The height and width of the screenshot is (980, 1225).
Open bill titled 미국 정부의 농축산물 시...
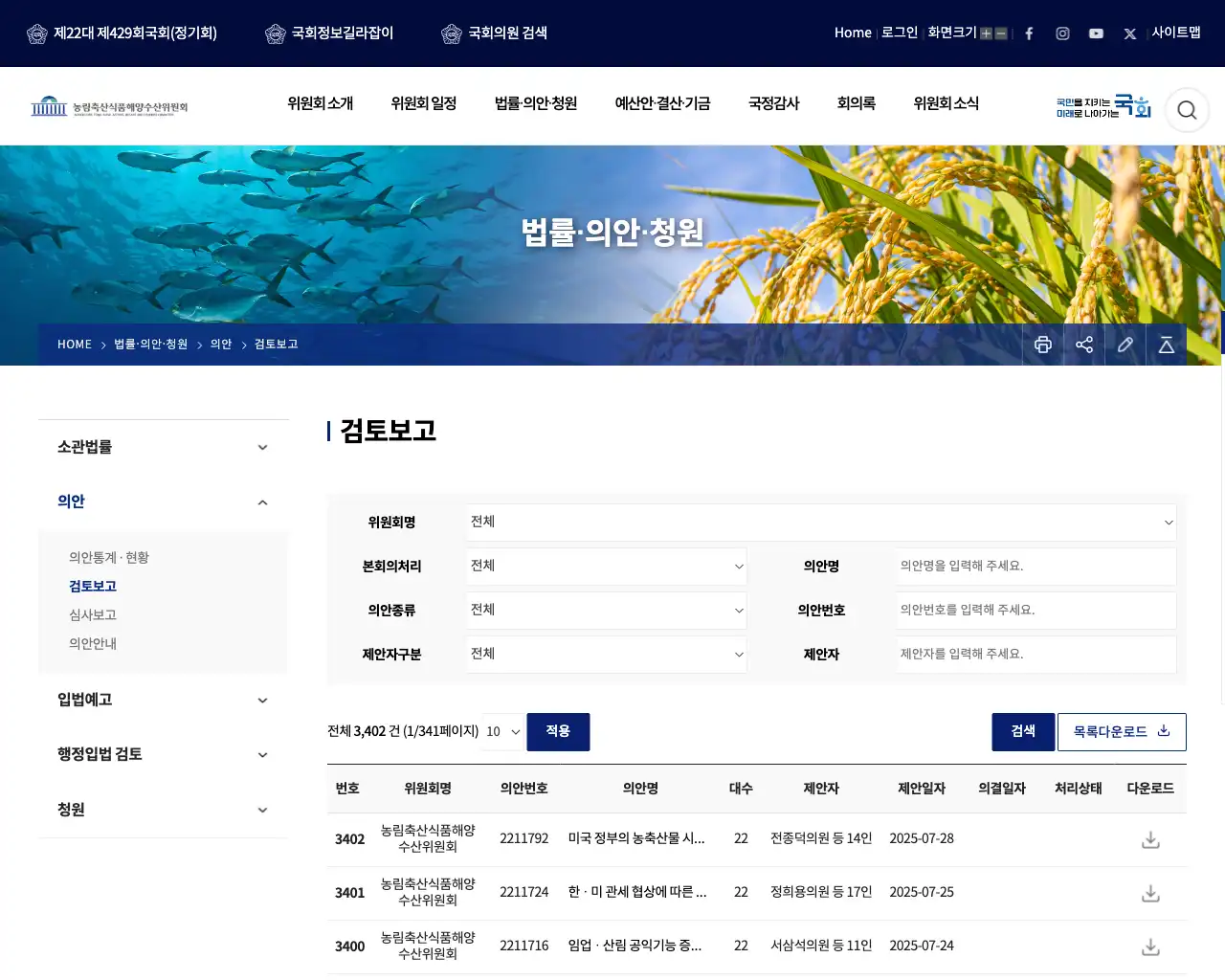tap(636, 838)
